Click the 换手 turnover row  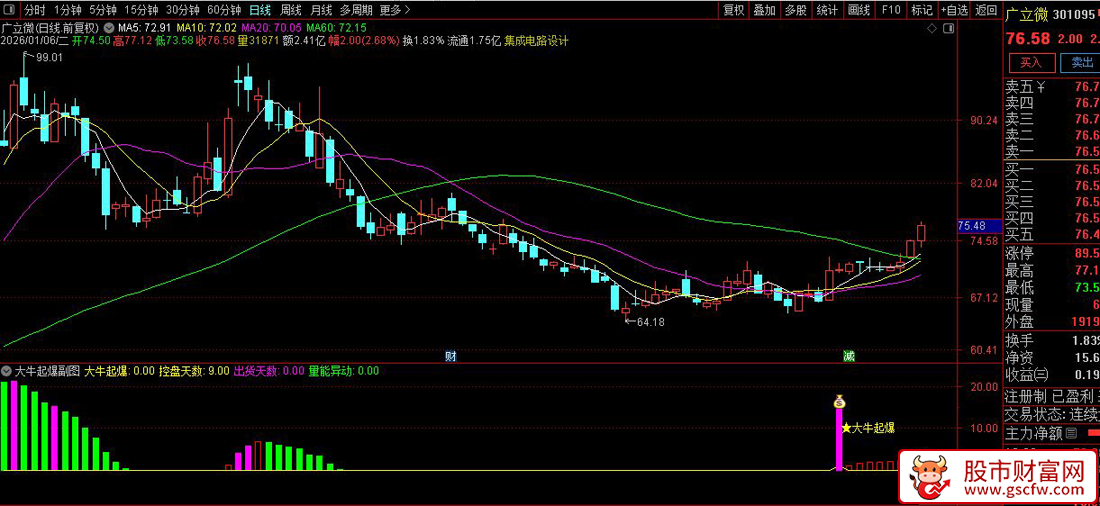click(1052, 340)
